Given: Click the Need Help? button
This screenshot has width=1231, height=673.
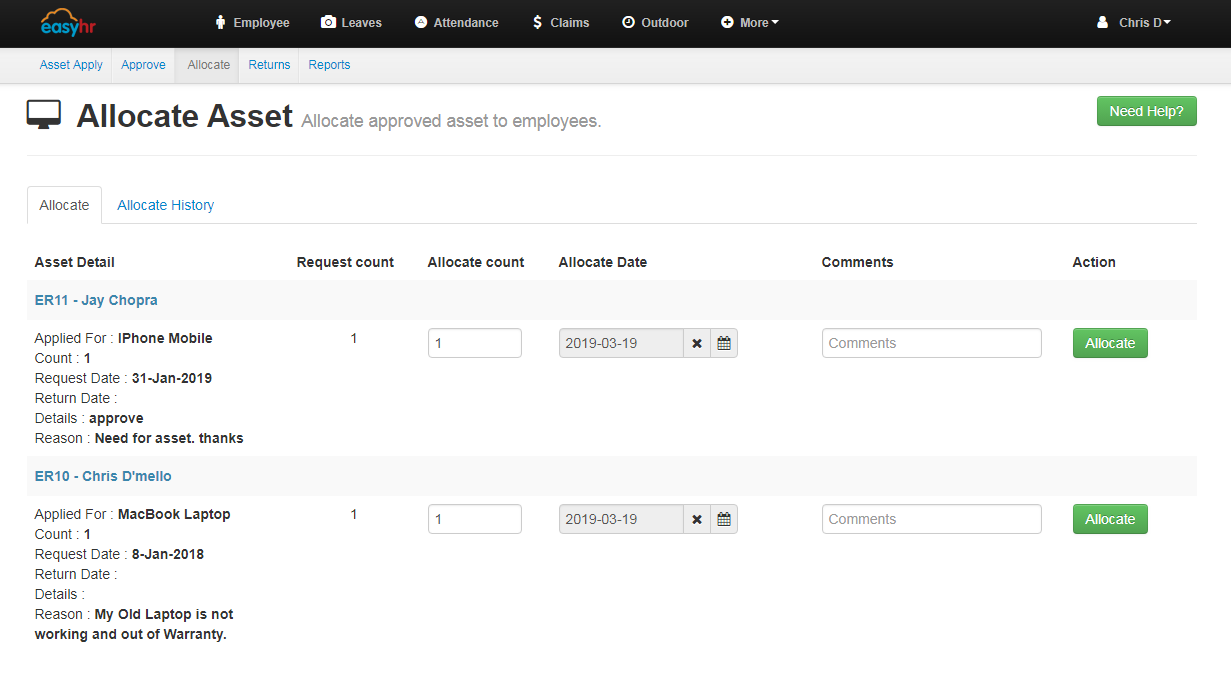Looking at the screenshot, I should 1146,111.
